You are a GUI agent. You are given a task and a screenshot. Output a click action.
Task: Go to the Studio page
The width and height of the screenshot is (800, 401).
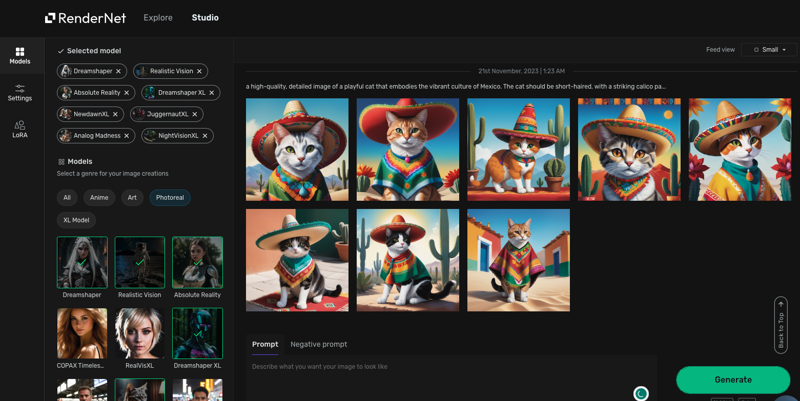[205, 18]
